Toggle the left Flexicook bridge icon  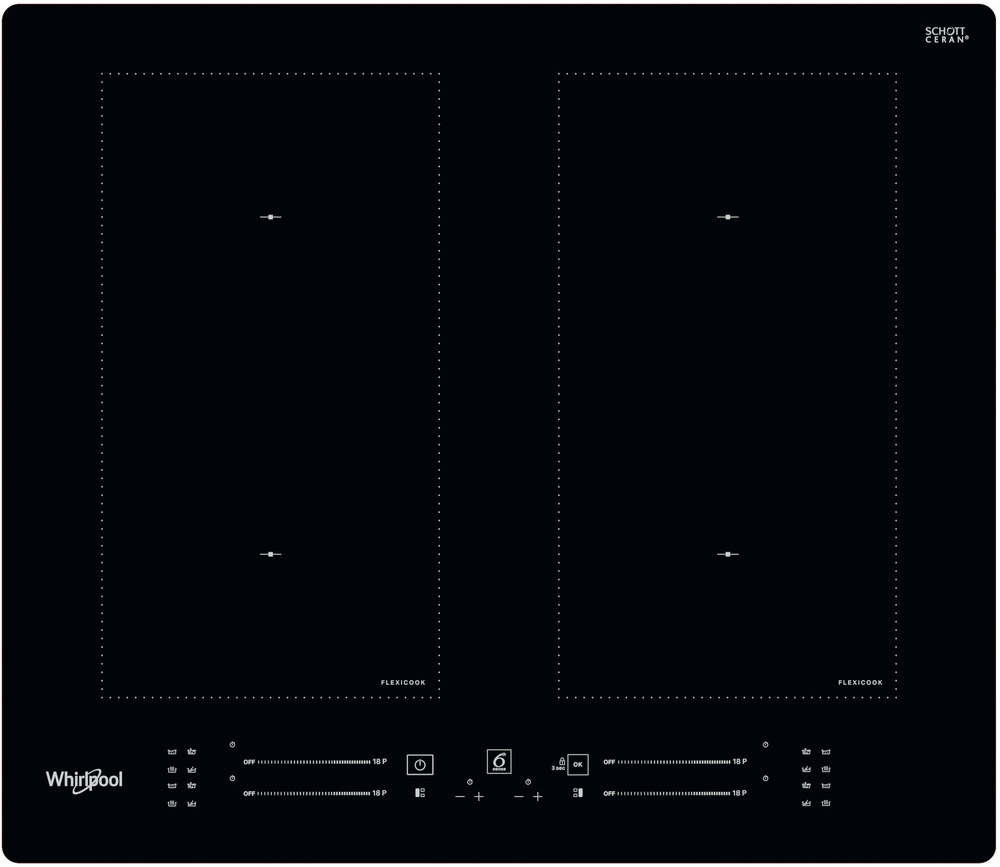(x=420, y=791)
